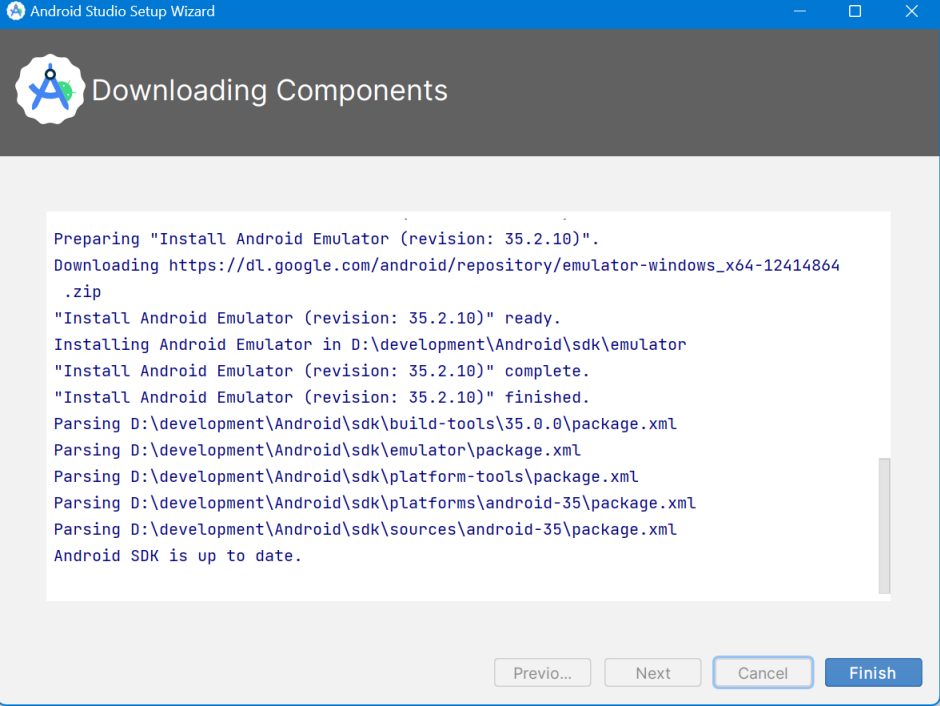Click the log area vertical scrollbar thumb
The height and width of the screenshot is (706, 940).
(x=884, y=526)
